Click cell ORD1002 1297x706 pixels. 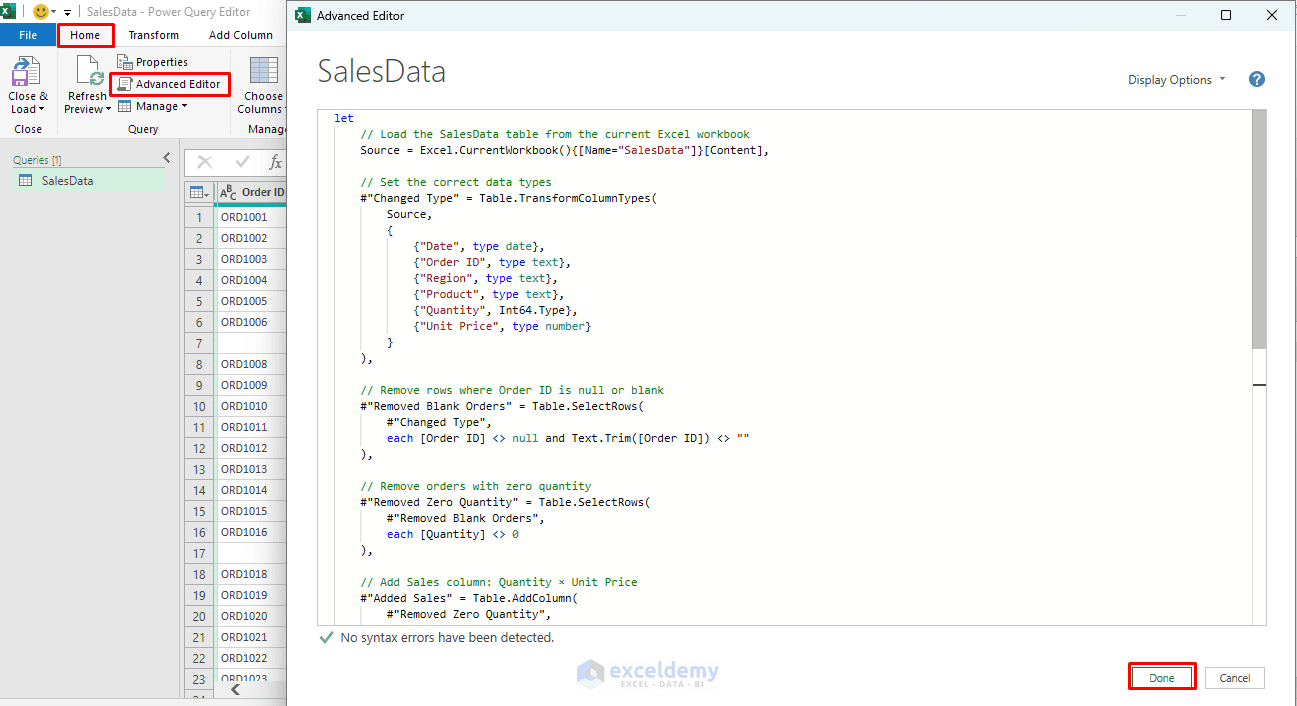point(250,238)
